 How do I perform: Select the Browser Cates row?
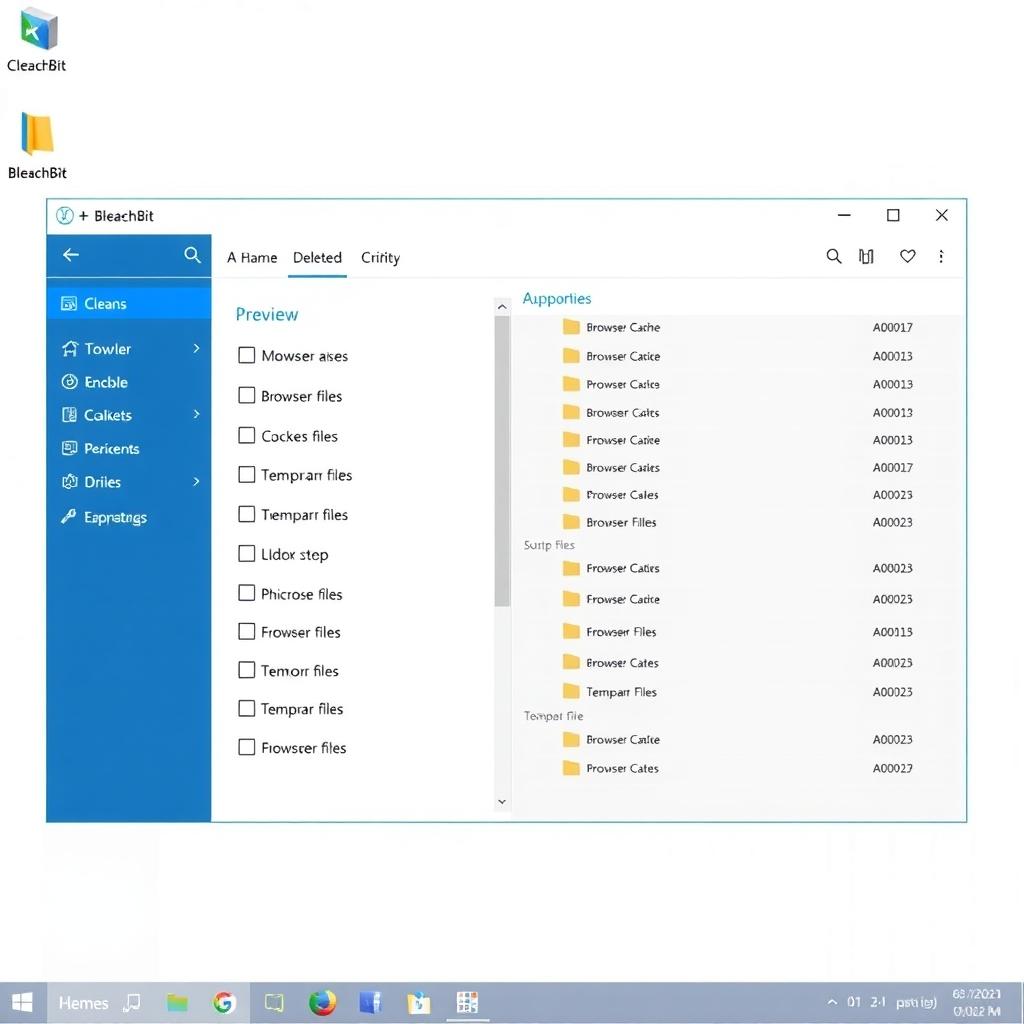pos(737,662)
